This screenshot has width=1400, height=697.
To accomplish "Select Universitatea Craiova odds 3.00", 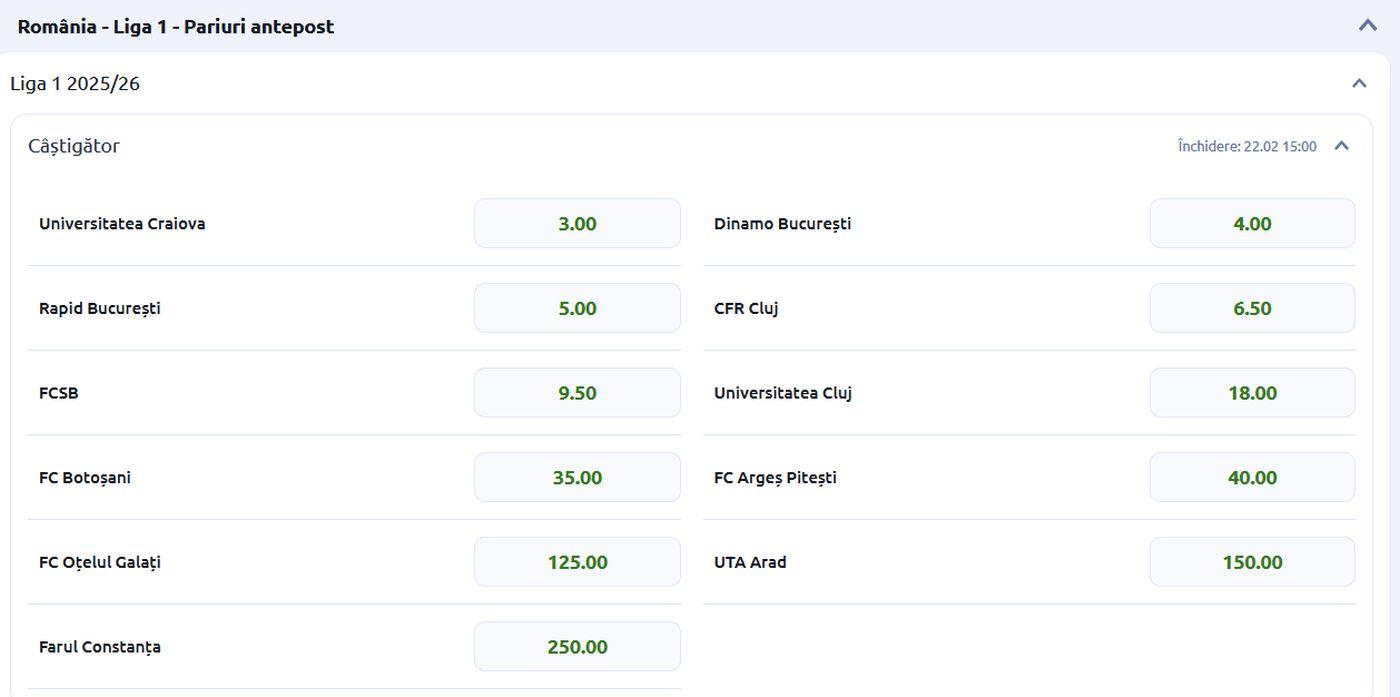I will click(577, 223).
